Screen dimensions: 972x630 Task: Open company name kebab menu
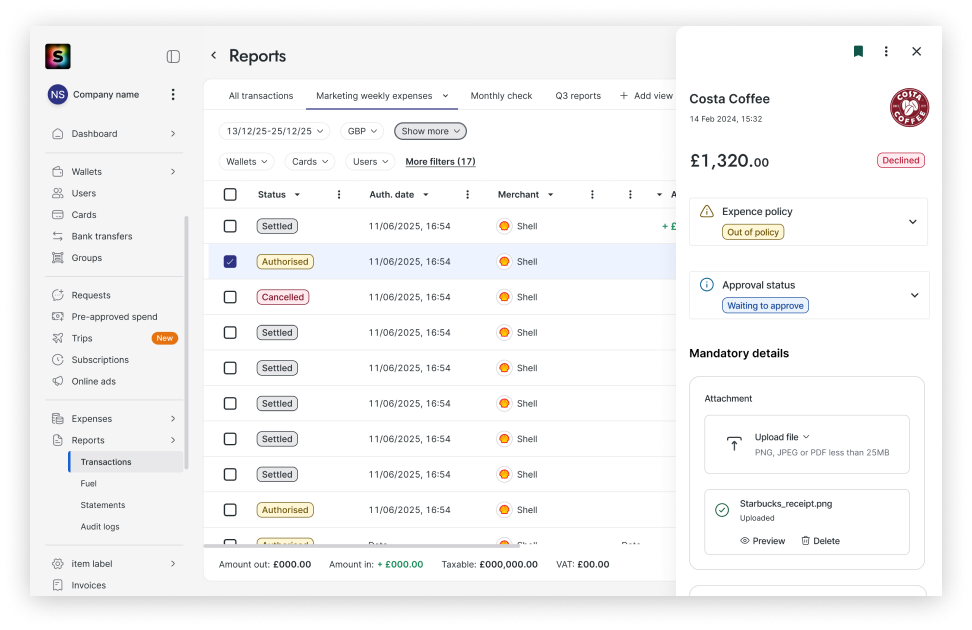click(173, 94)
